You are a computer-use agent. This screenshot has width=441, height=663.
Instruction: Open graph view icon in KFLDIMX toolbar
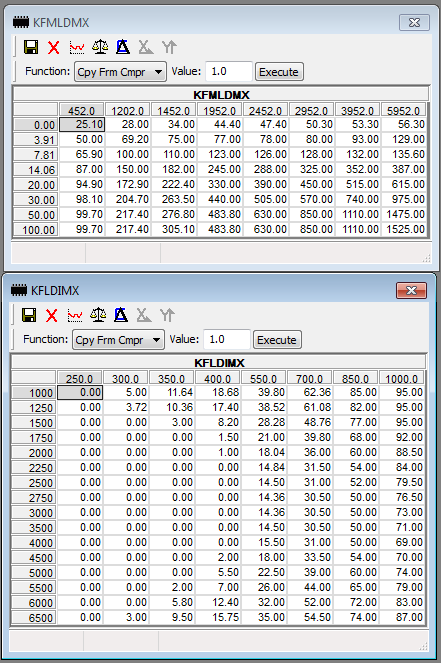coord(75,315)
